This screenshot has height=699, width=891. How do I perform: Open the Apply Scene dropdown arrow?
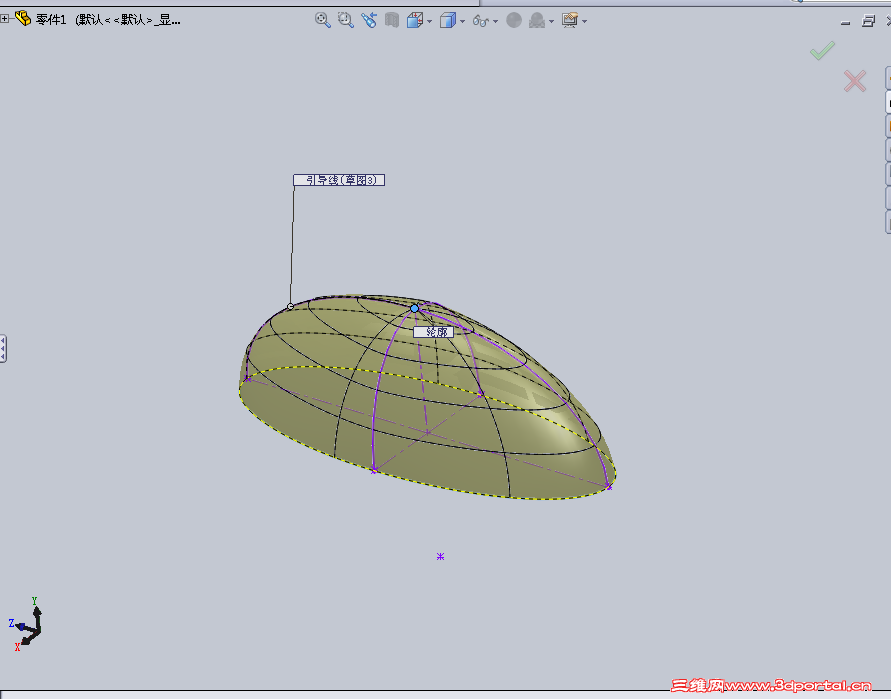pos(551,22)
